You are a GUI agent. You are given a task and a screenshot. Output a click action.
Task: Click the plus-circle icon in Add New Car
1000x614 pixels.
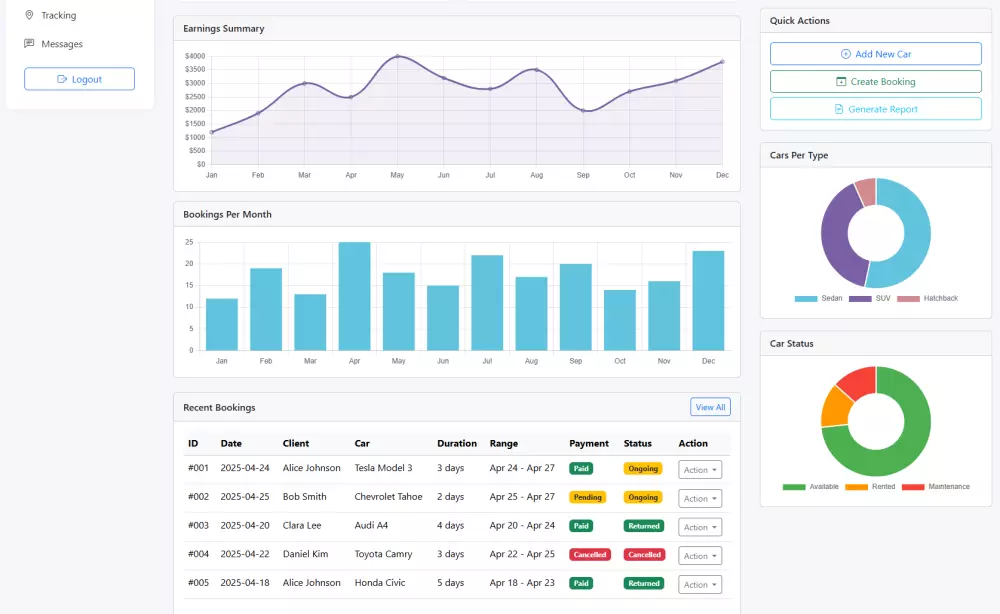click(x=846, y=54)
